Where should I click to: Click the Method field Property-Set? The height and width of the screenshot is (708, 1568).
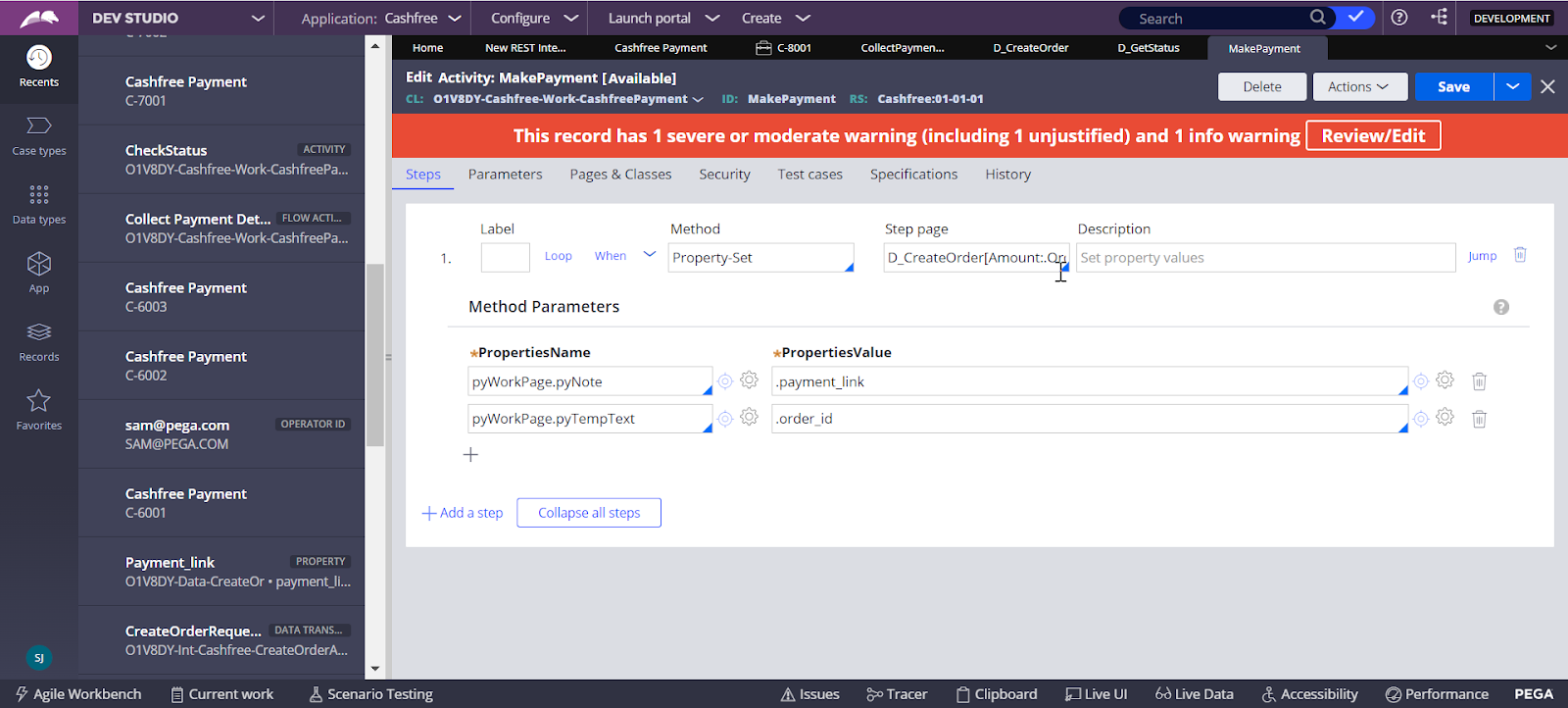(760, 257)
